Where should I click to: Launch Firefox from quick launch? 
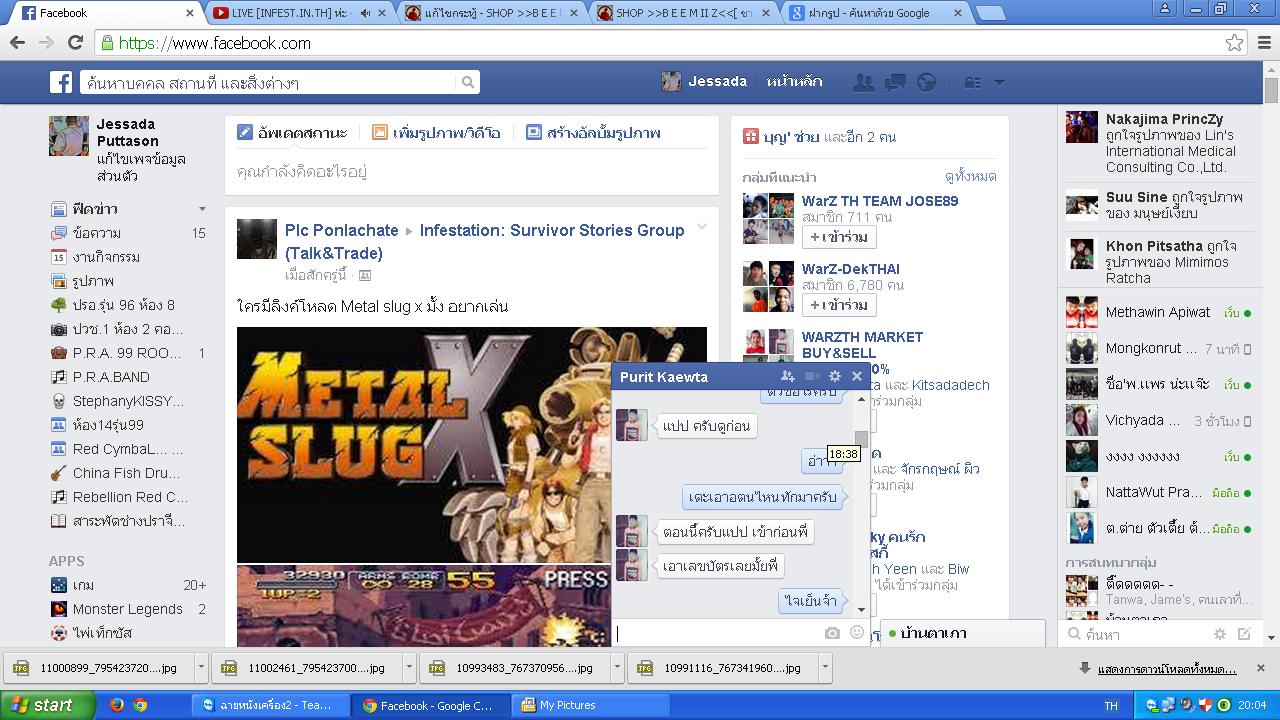click(x=117, y=705)
